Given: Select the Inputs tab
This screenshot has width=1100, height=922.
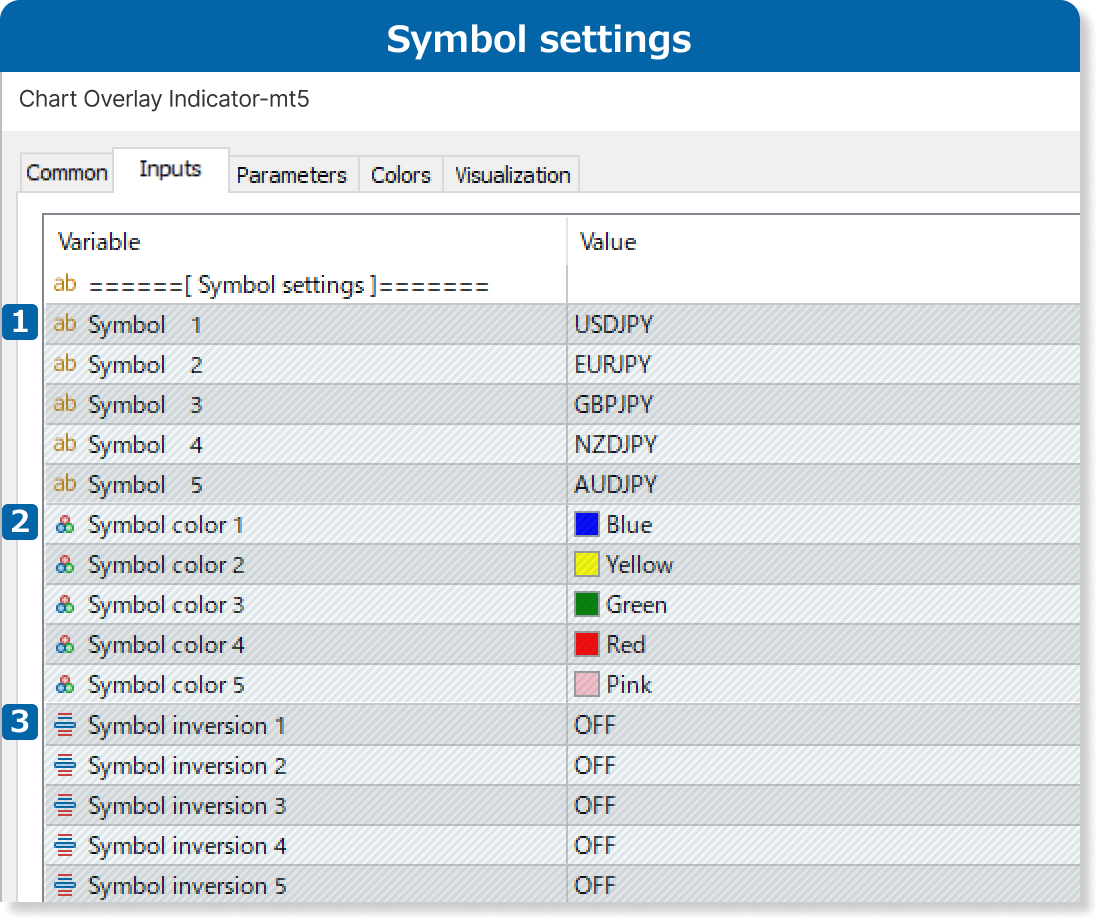Looking at the screenshot, I should tap(170, 169).
